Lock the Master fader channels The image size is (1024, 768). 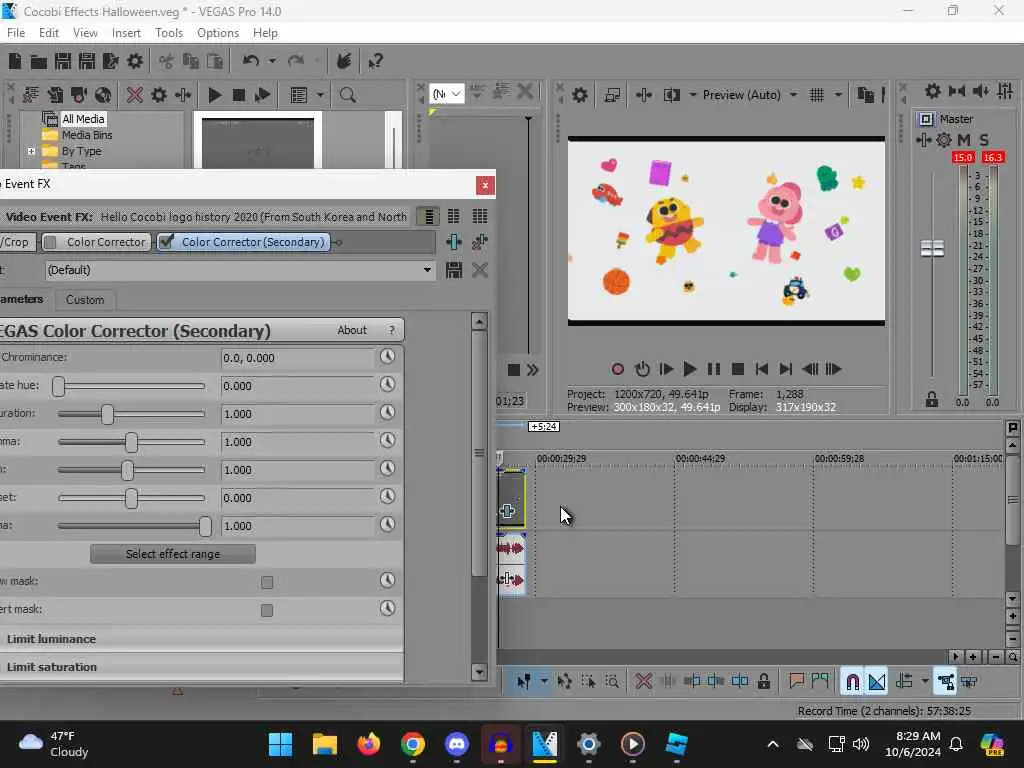[x=932, y=400]
